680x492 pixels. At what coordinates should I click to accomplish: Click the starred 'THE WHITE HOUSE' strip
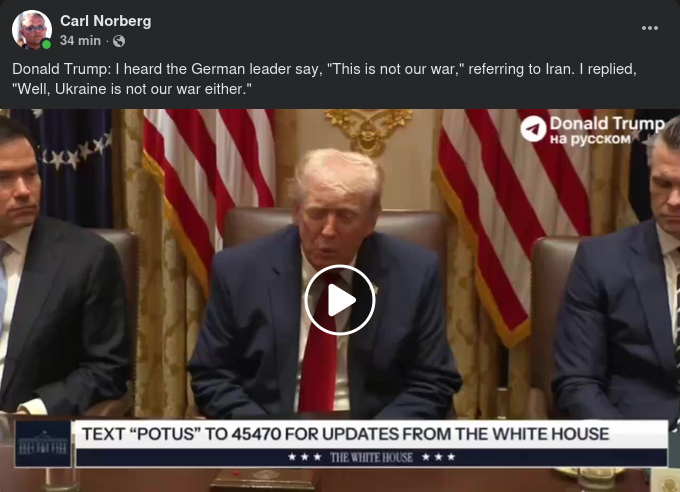tap(372, 457)
